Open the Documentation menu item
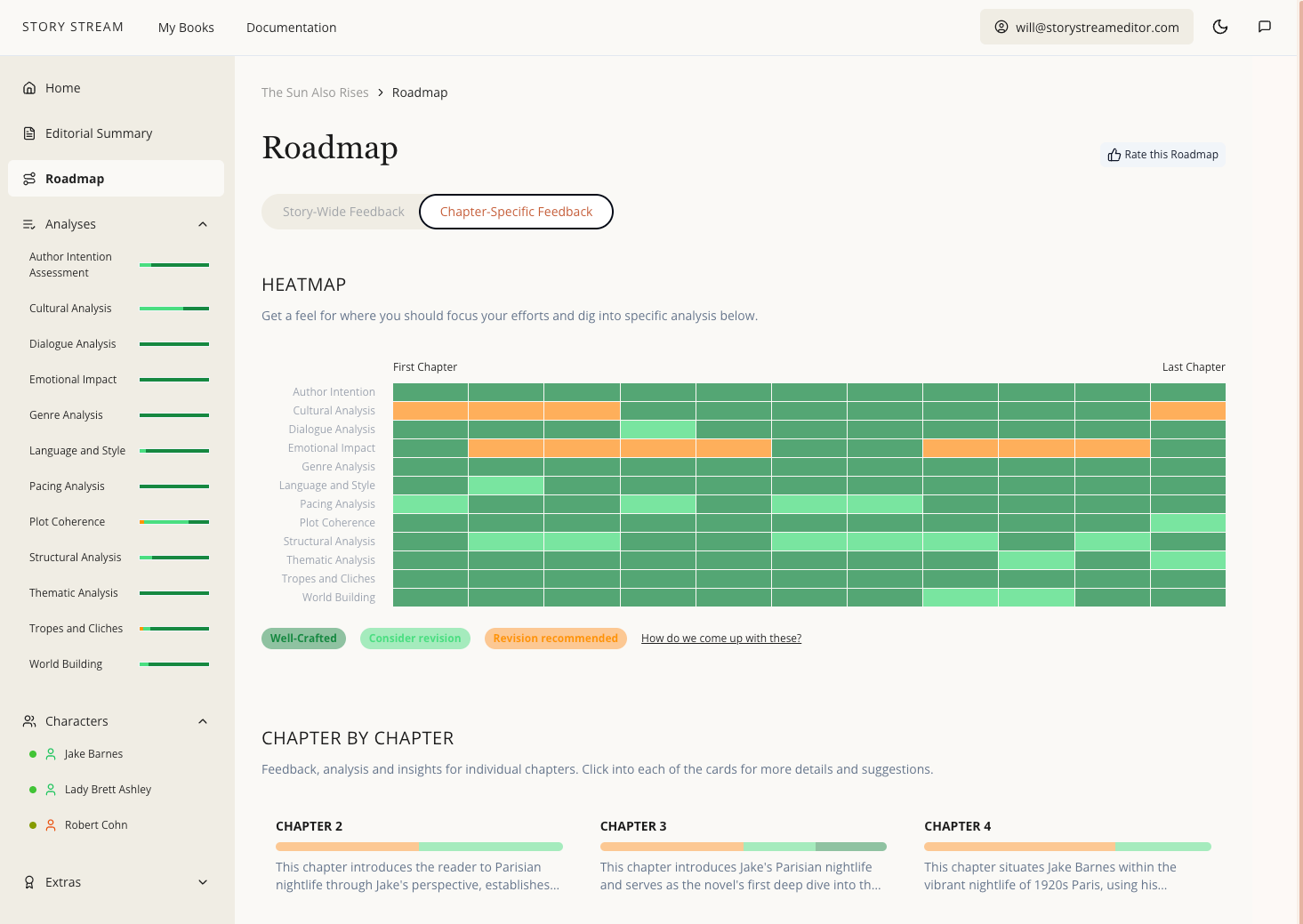This screenshot has height=924, width=1303. 291,28
